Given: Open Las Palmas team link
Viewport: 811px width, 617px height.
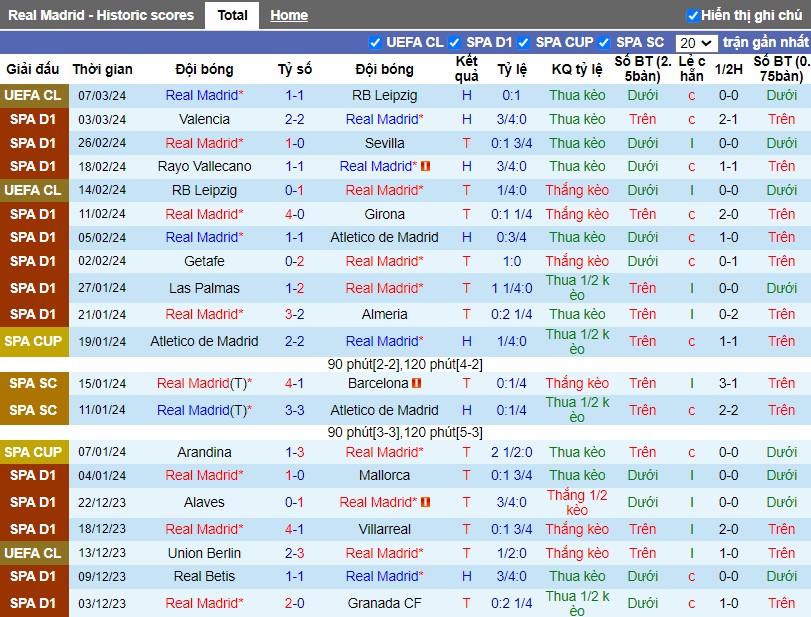Looking at the screenshot, I should (204, 288).
